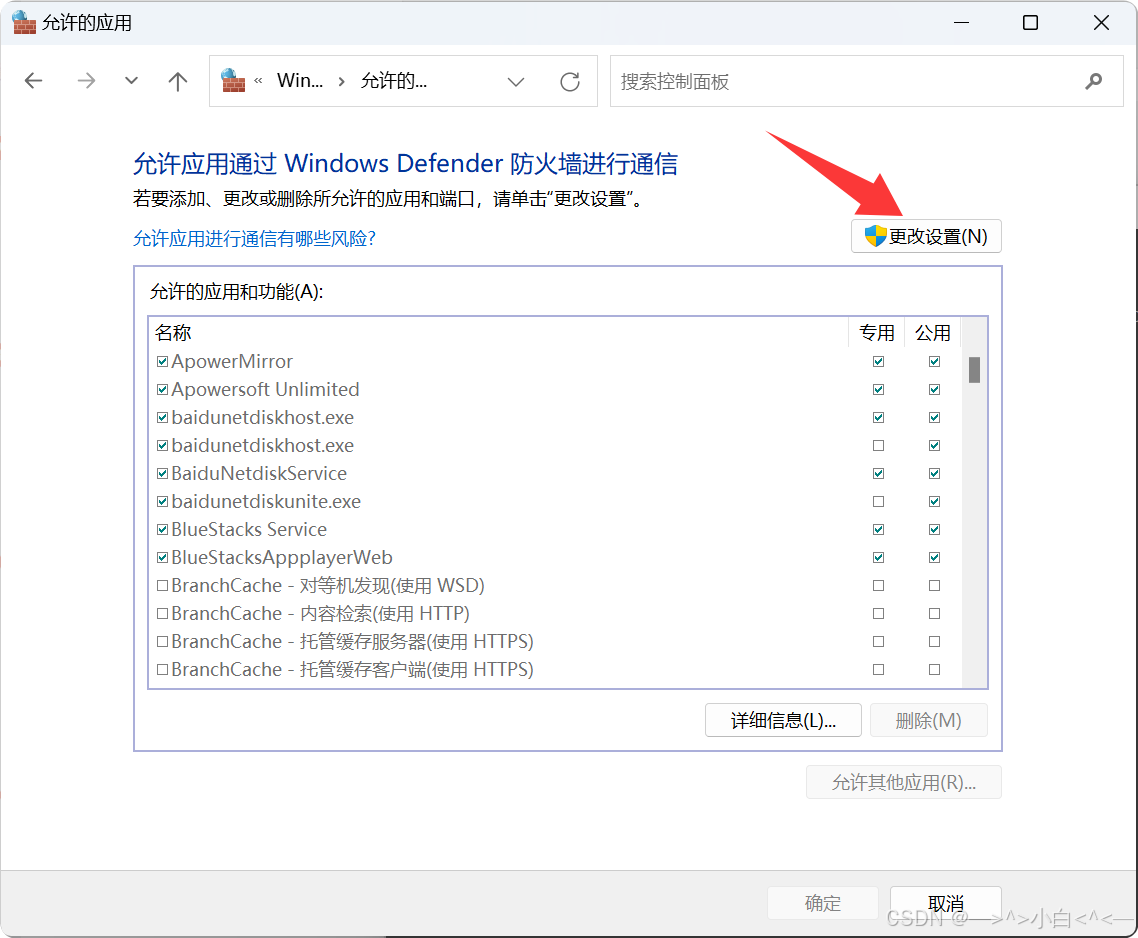
Task: Enable BranchCache 托管缓存客户端 name checkbox
Action: 163,669
